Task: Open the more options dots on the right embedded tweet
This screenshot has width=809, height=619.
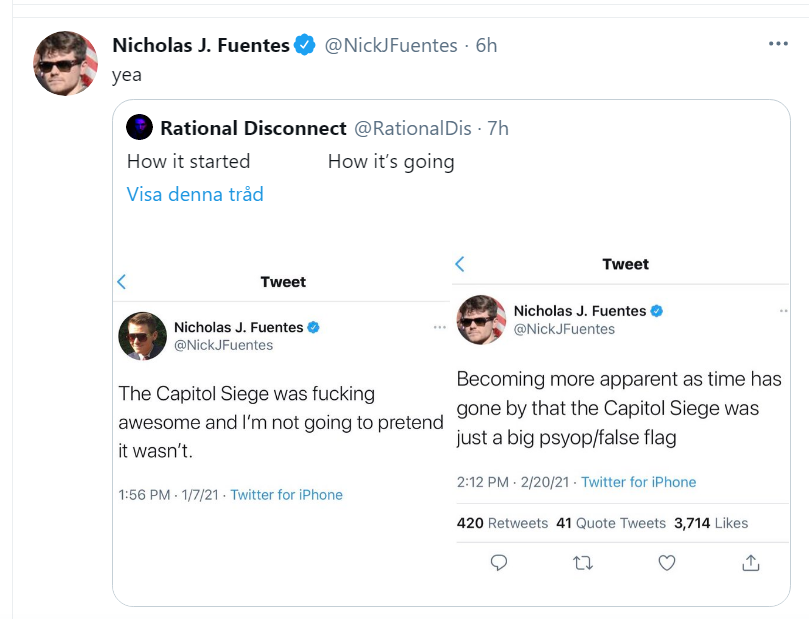Action: 783,311
